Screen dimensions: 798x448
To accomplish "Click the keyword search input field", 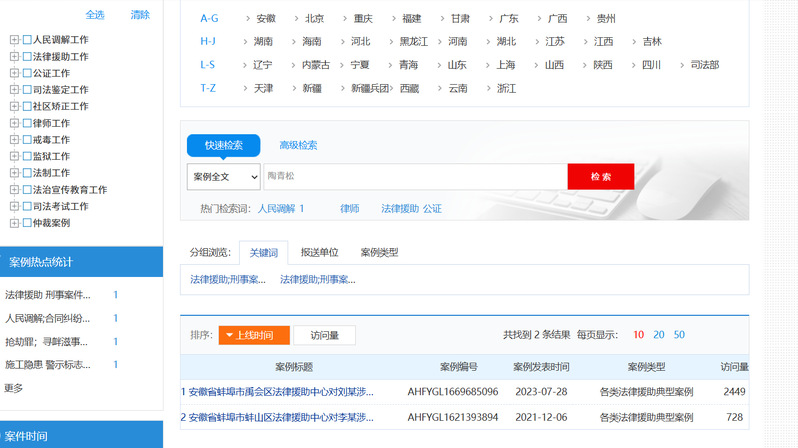I will [414, 177].
